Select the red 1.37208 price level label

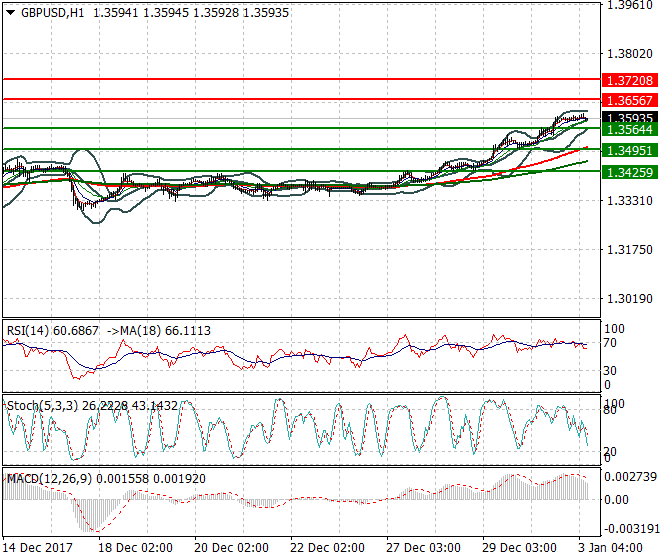[x=630, y=80]
